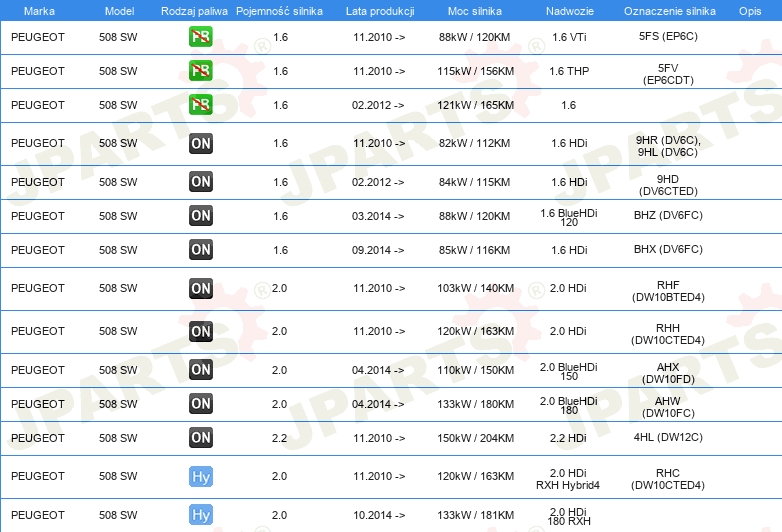
Task: Click 508 SW in the 2.2 HDi row
Action: coord(118,438)
